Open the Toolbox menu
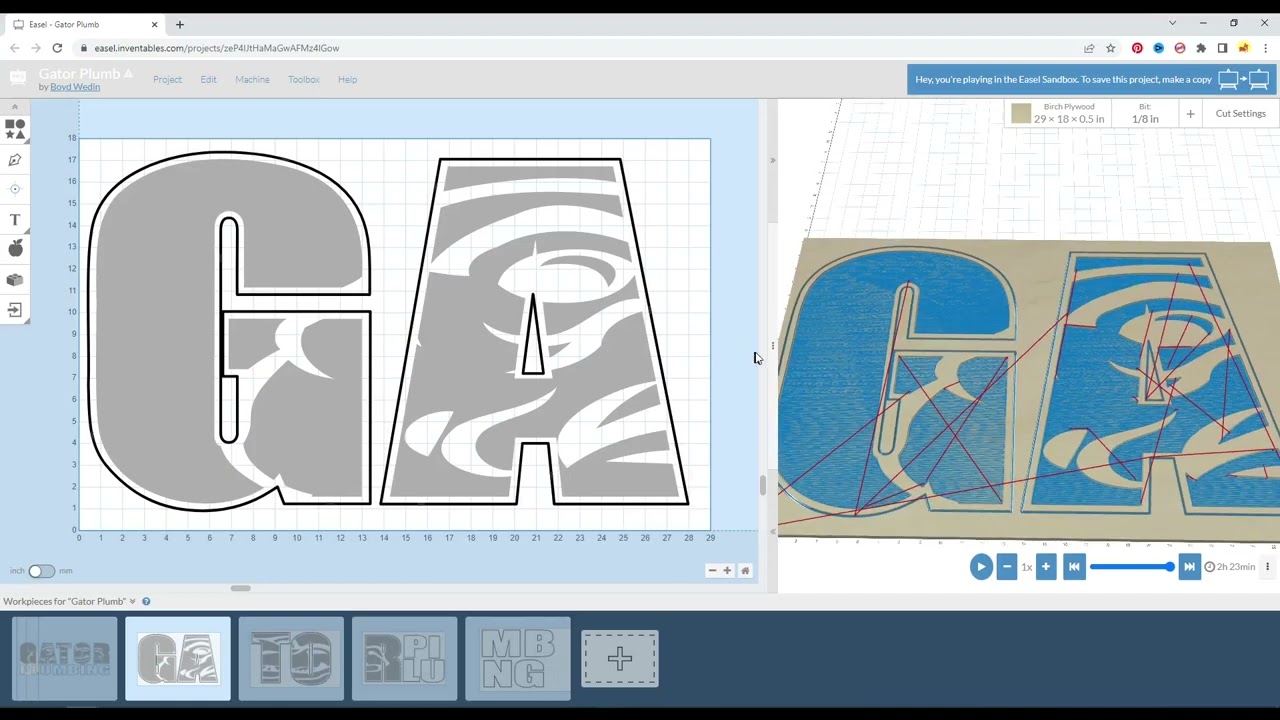 point(304,79)
